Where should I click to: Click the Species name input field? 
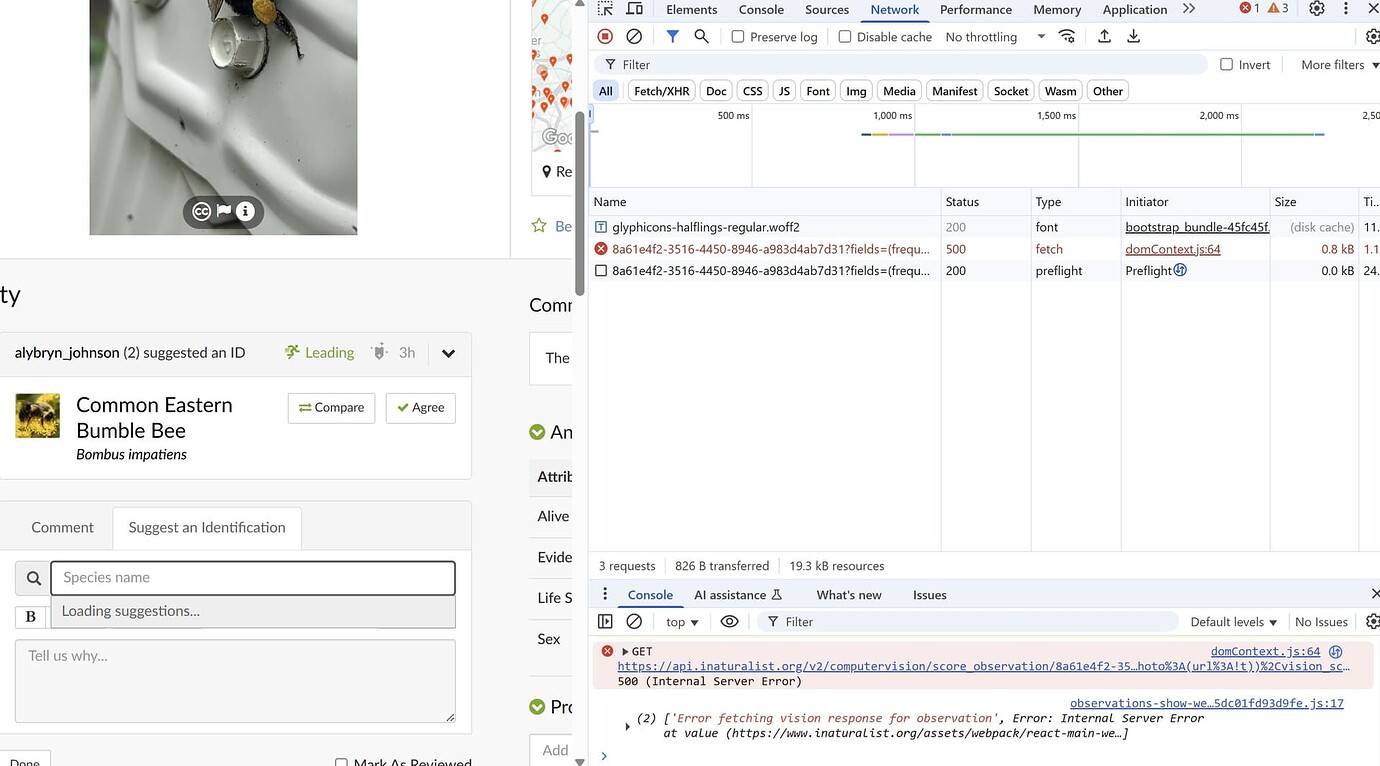(x=252, y=578)
